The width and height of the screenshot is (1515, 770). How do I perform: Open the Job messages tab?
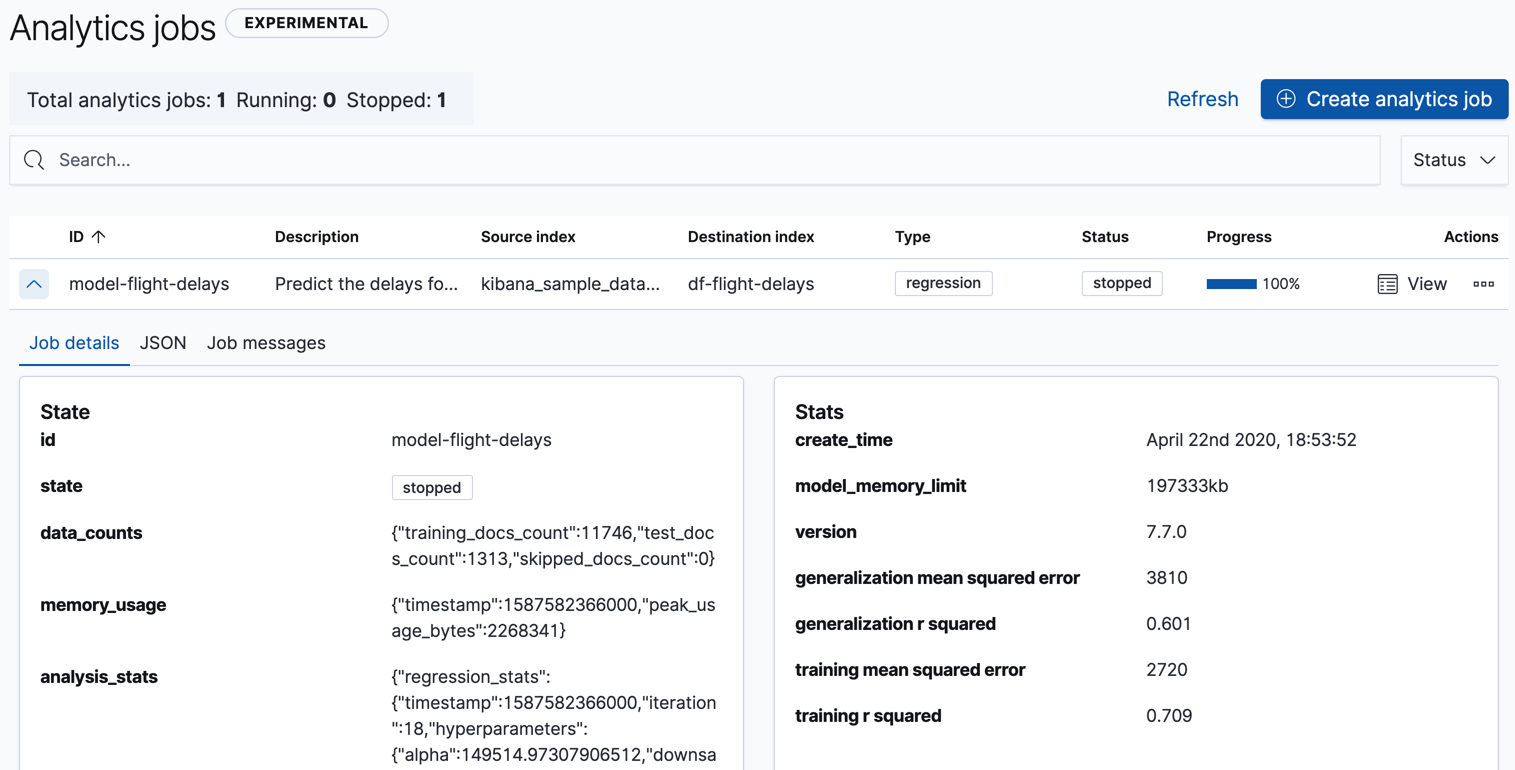tap(265, 342)
